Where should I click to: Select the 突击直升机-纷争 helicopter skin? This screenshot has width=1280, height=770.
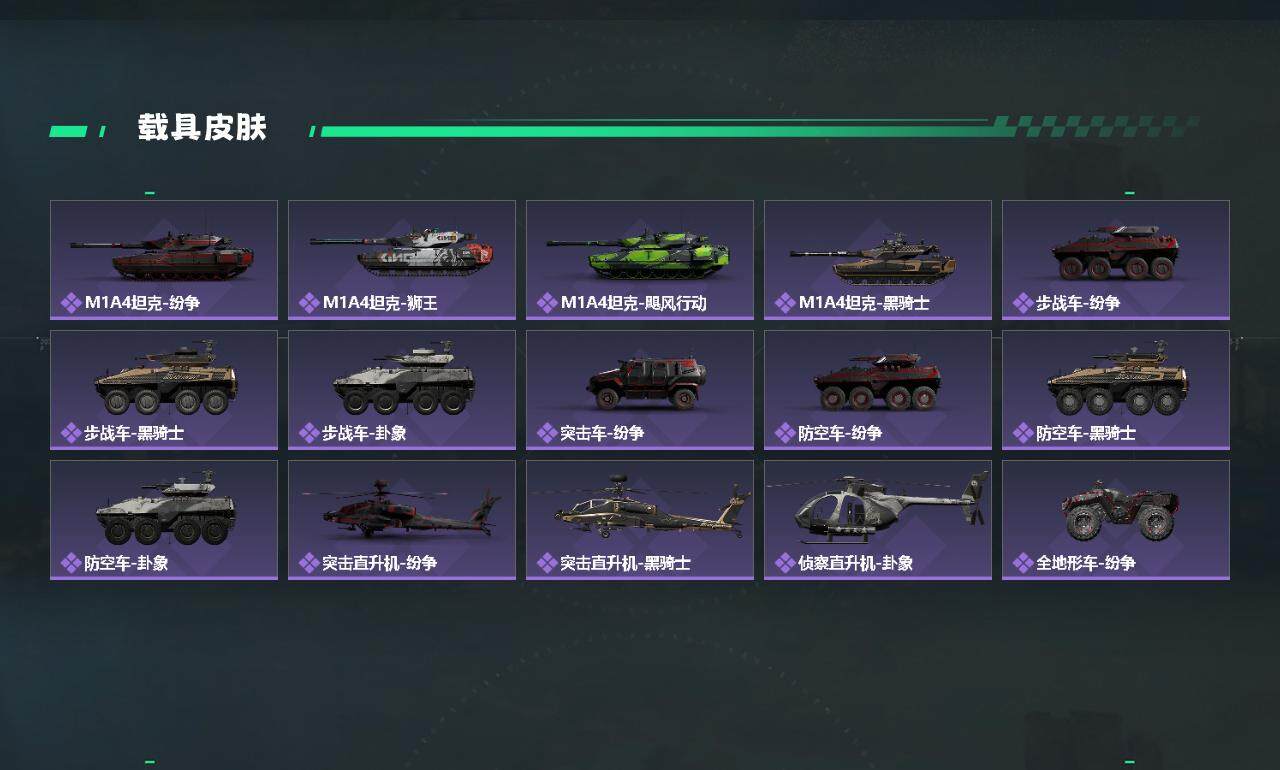402,520
